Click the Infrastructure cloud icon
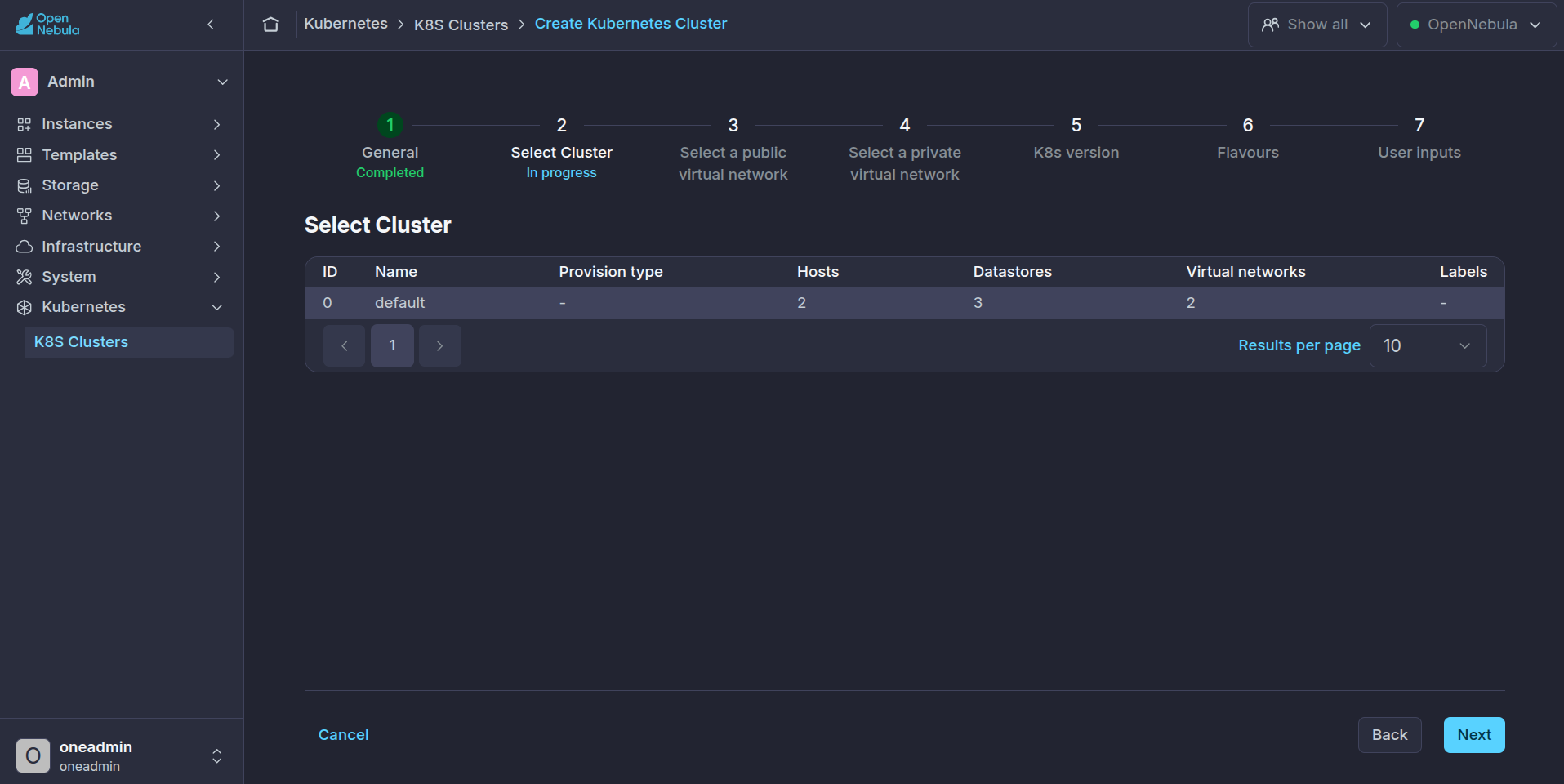The height and width of the screenshot is (784, 1564). click(25, 247)
